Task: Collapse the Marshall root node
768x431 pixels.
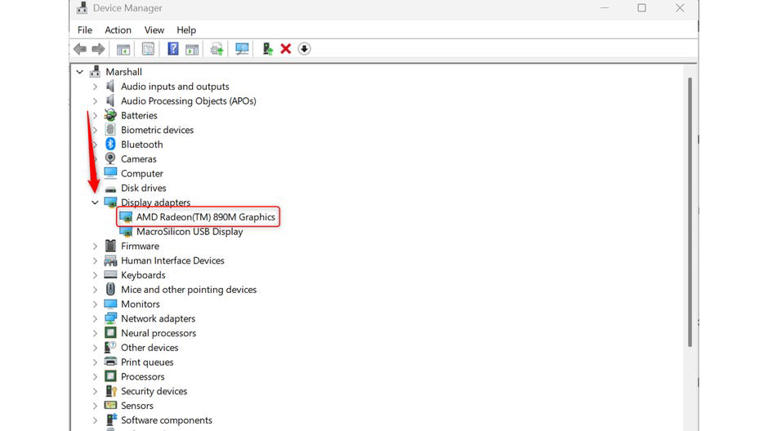Action: (x=80, y=72)
